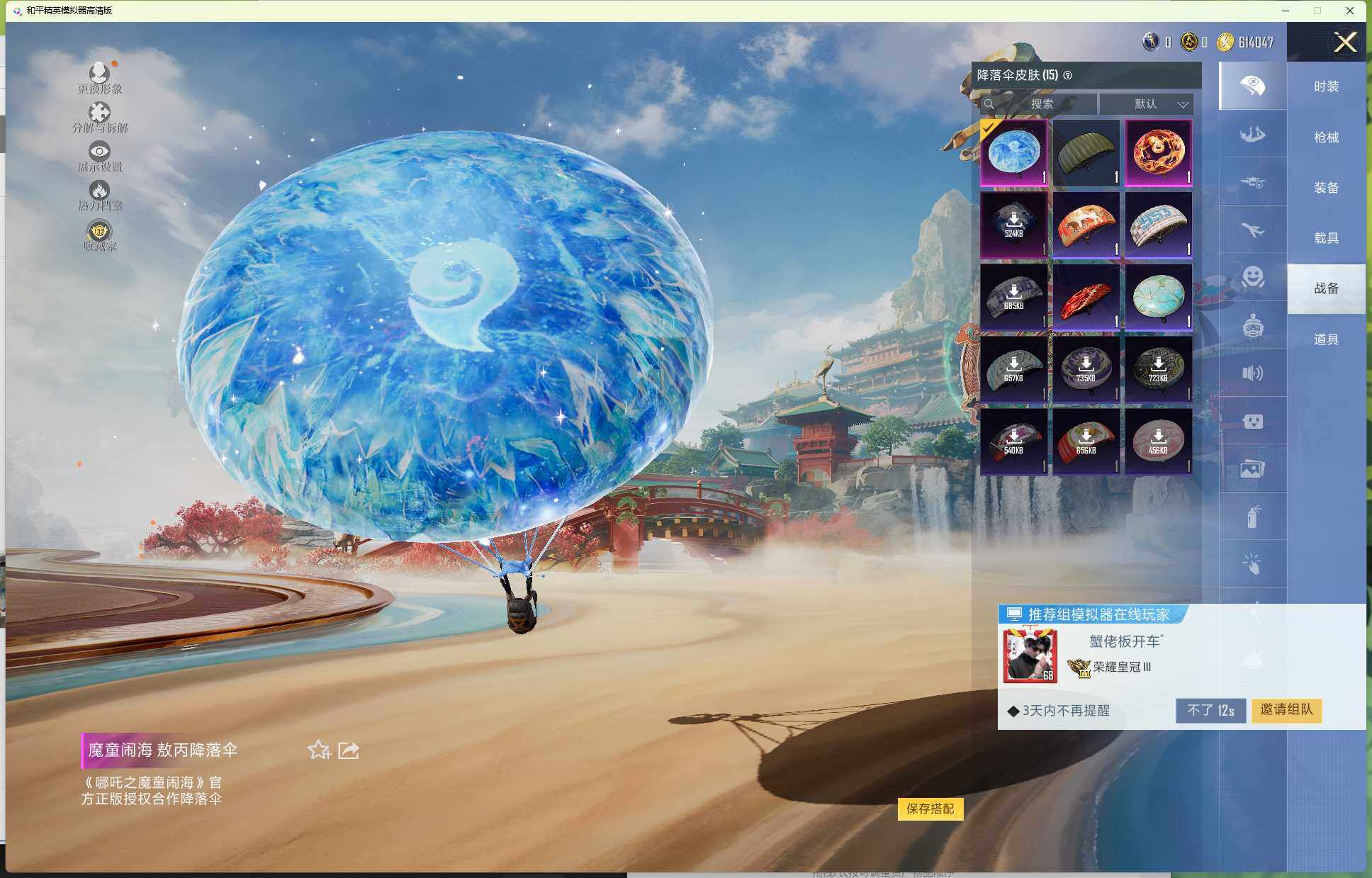Screen dimensions: 1372x878
Task: Click the share arrow icon
Action: point(349,750)
